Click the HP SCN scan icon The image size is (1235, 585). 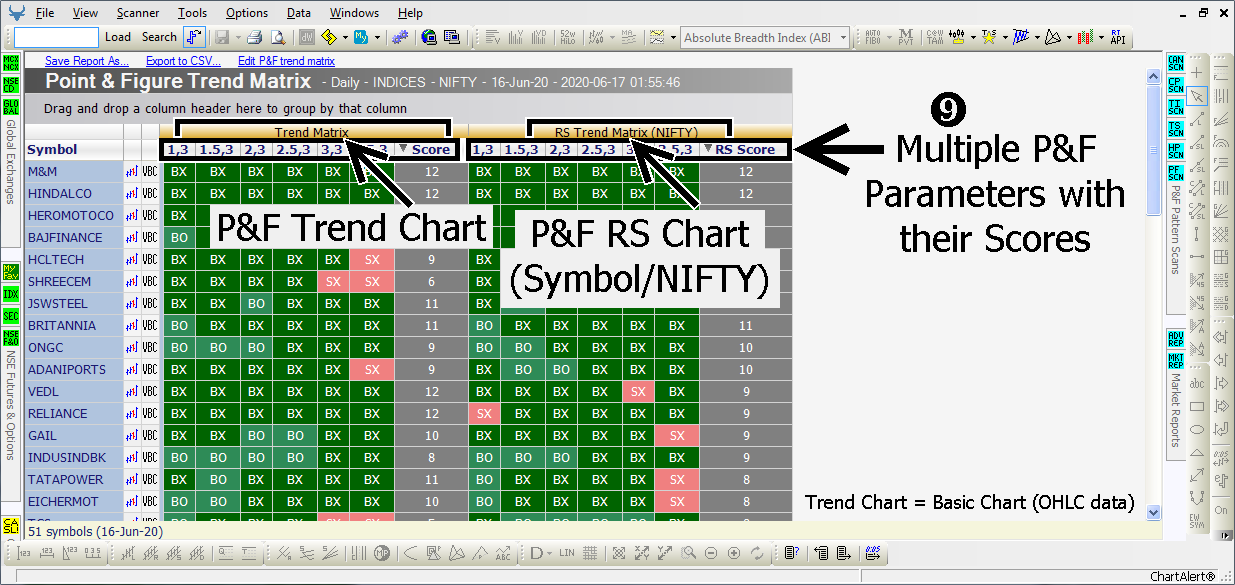coord(1175,150)
